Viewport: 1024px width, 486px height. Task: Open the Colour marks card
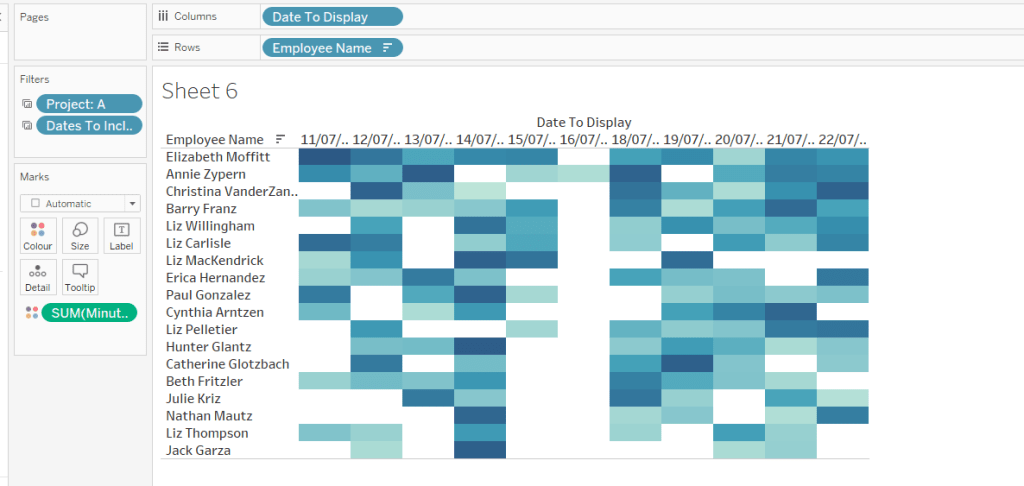[38, 235]
